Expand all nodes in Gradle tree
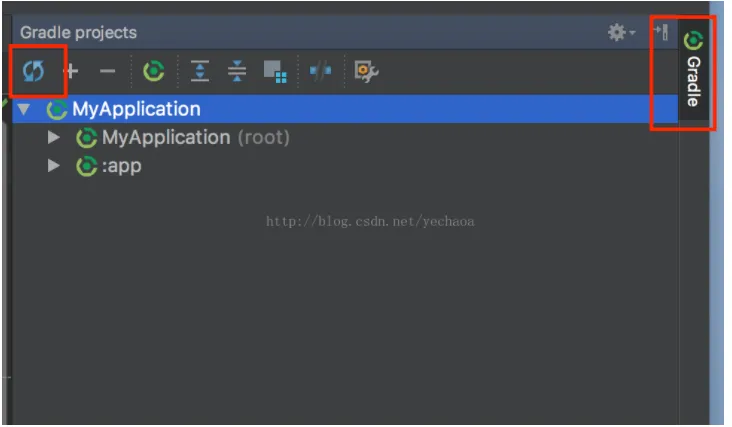The height and width of the screenshot is (427, 732). [200, 71]
